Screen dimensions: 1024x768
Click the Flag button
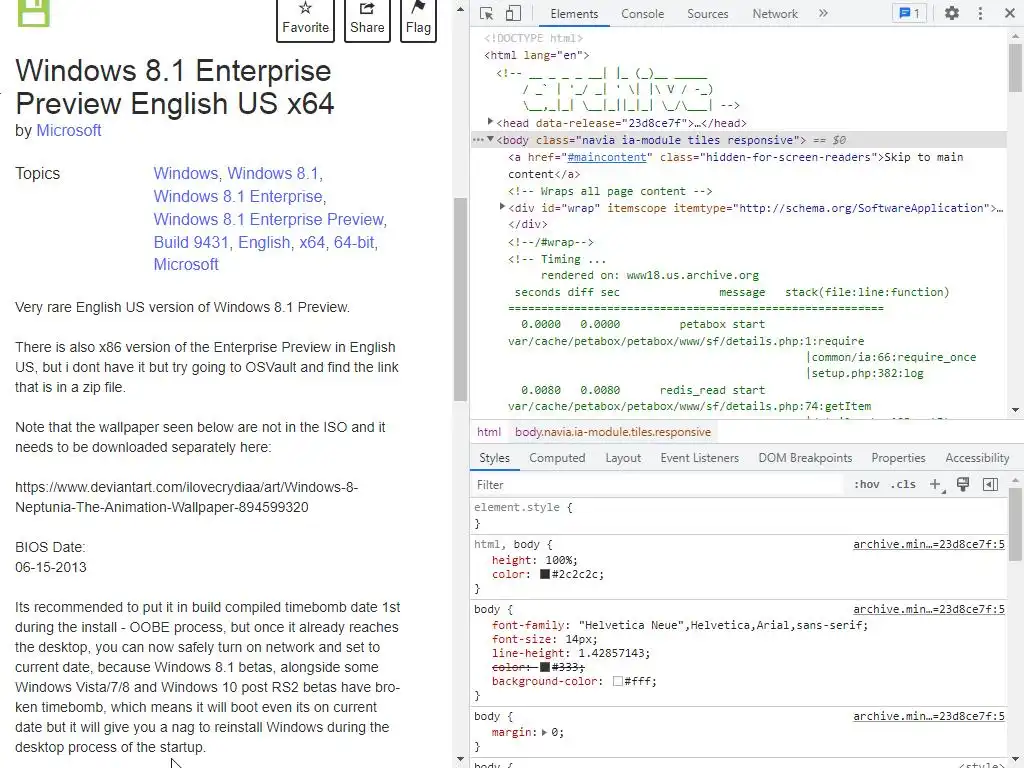(418, 19)
